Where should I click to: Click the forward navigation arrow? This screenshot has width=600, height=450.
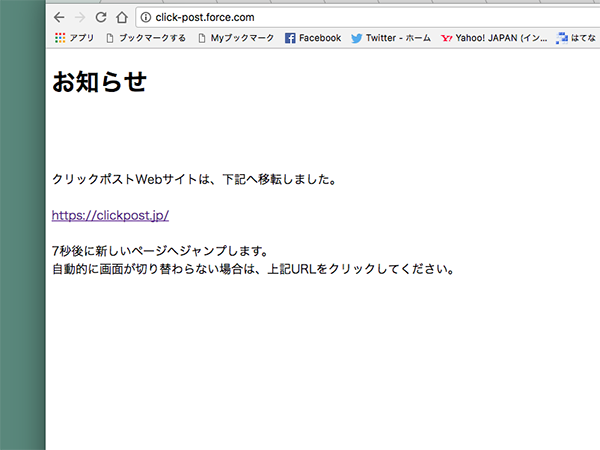point(80,17)
